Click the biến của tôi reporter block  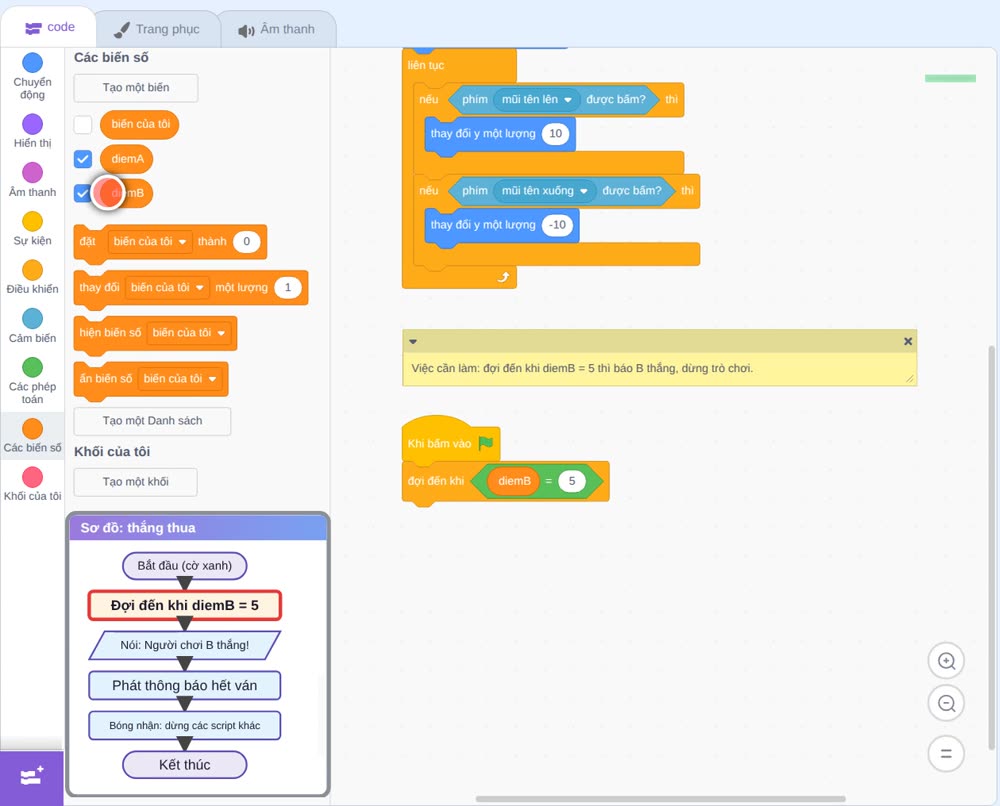[x=140, y=124]
